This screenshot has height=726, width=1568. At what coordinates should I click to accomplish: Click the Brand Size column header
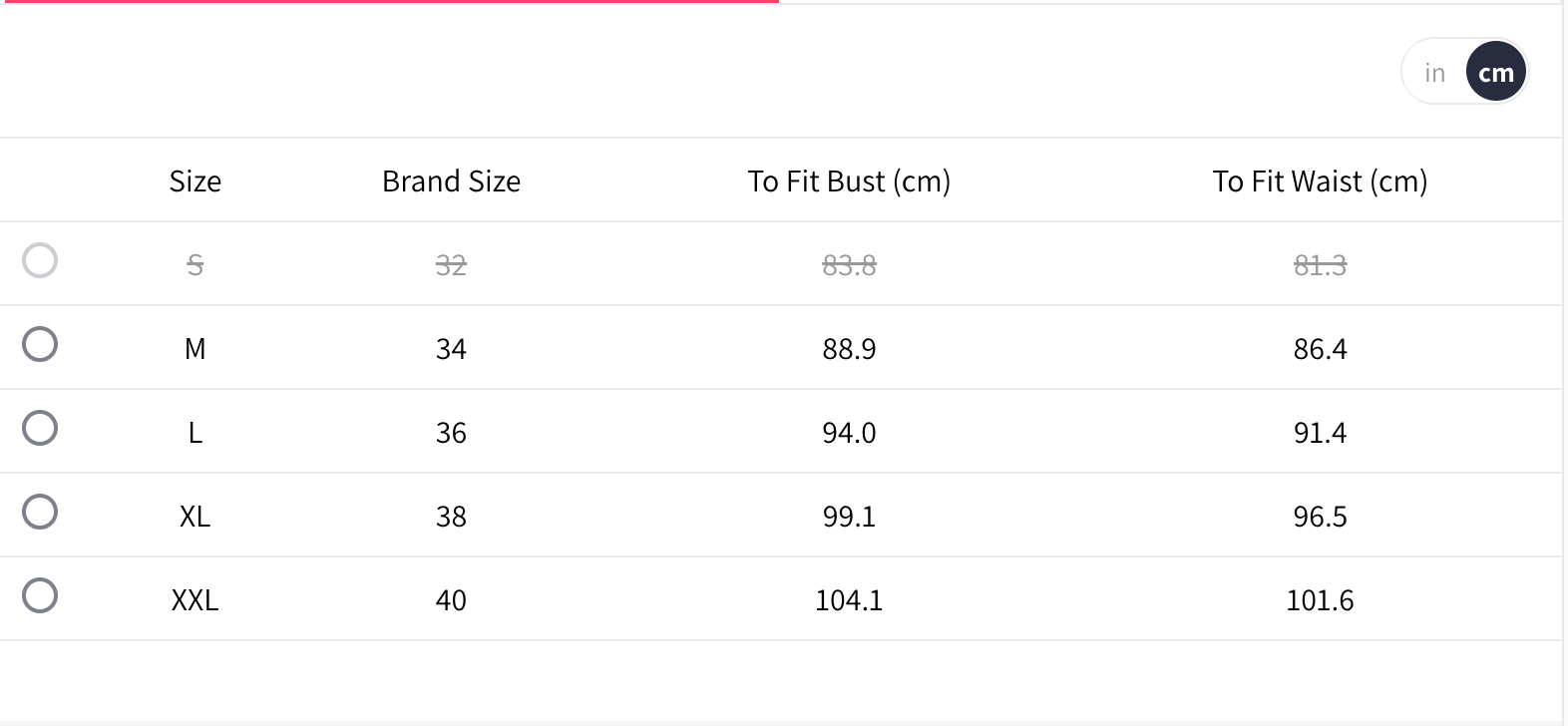451,181
